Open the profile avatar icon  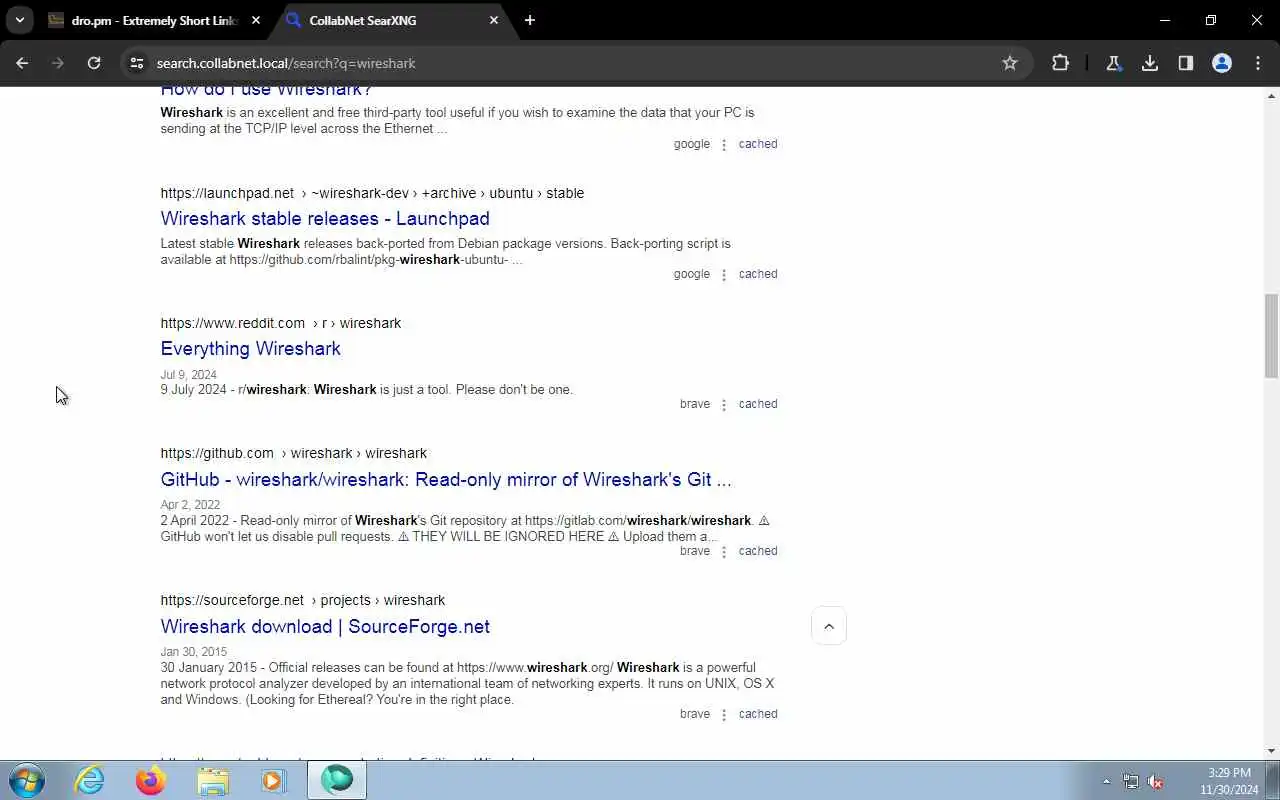tap(1222, 63)
